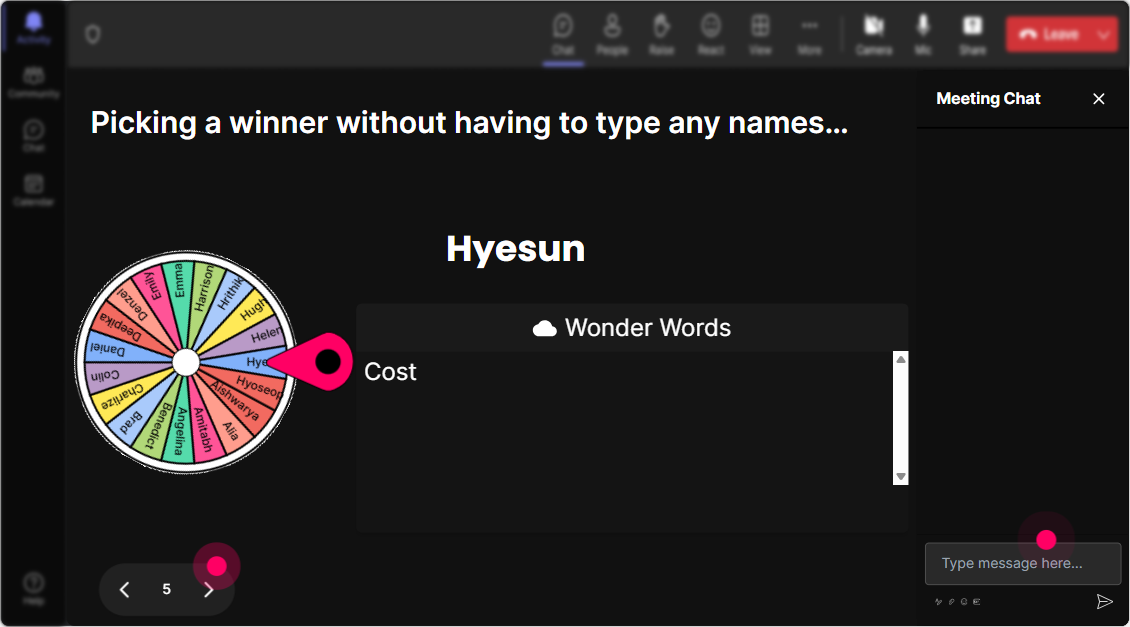This screenshot has height=627, width=1130.
Task: Open the Activity bell in sidebar
Action: click(x=33, y=27)
